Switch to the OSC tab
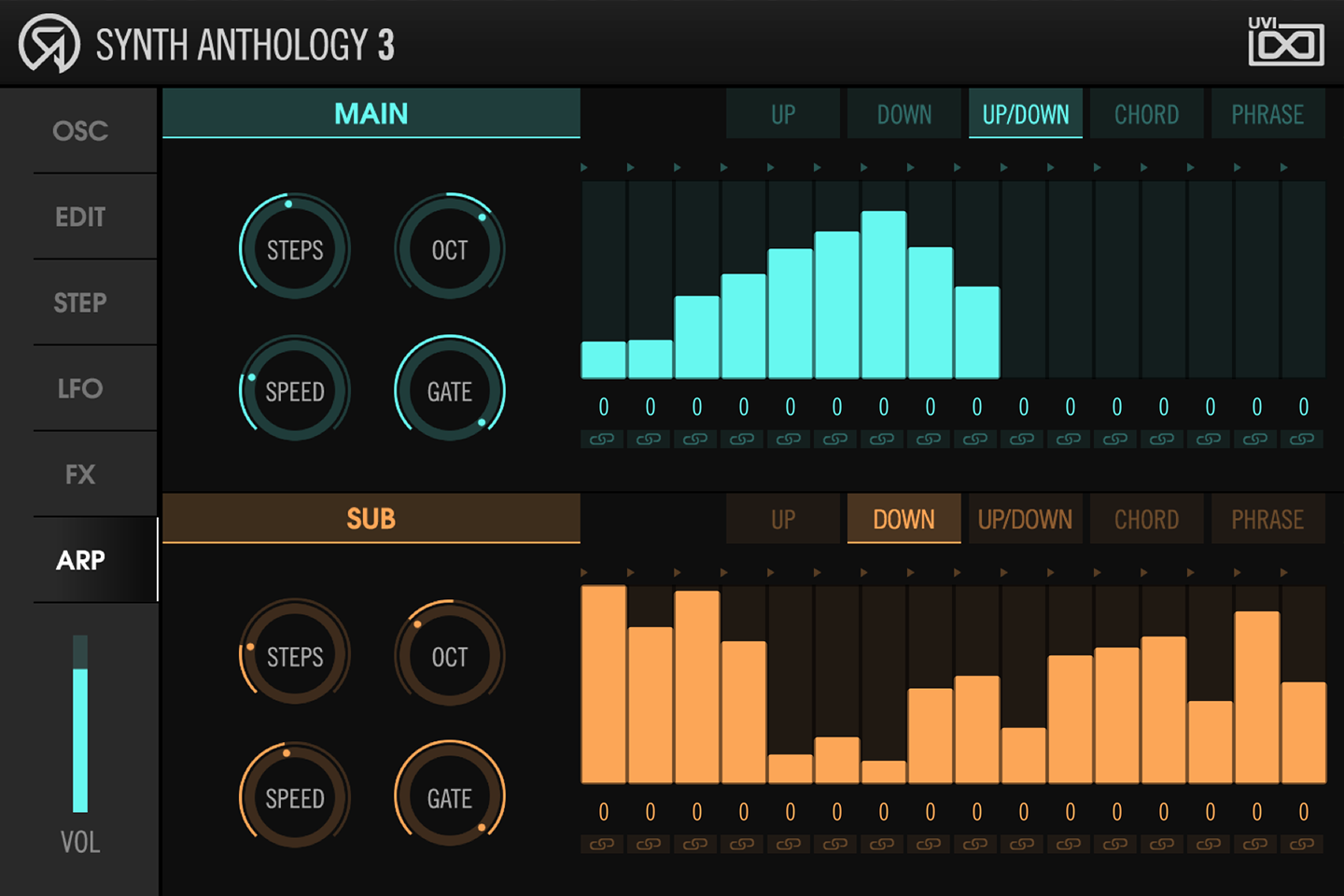 [79, 131]
